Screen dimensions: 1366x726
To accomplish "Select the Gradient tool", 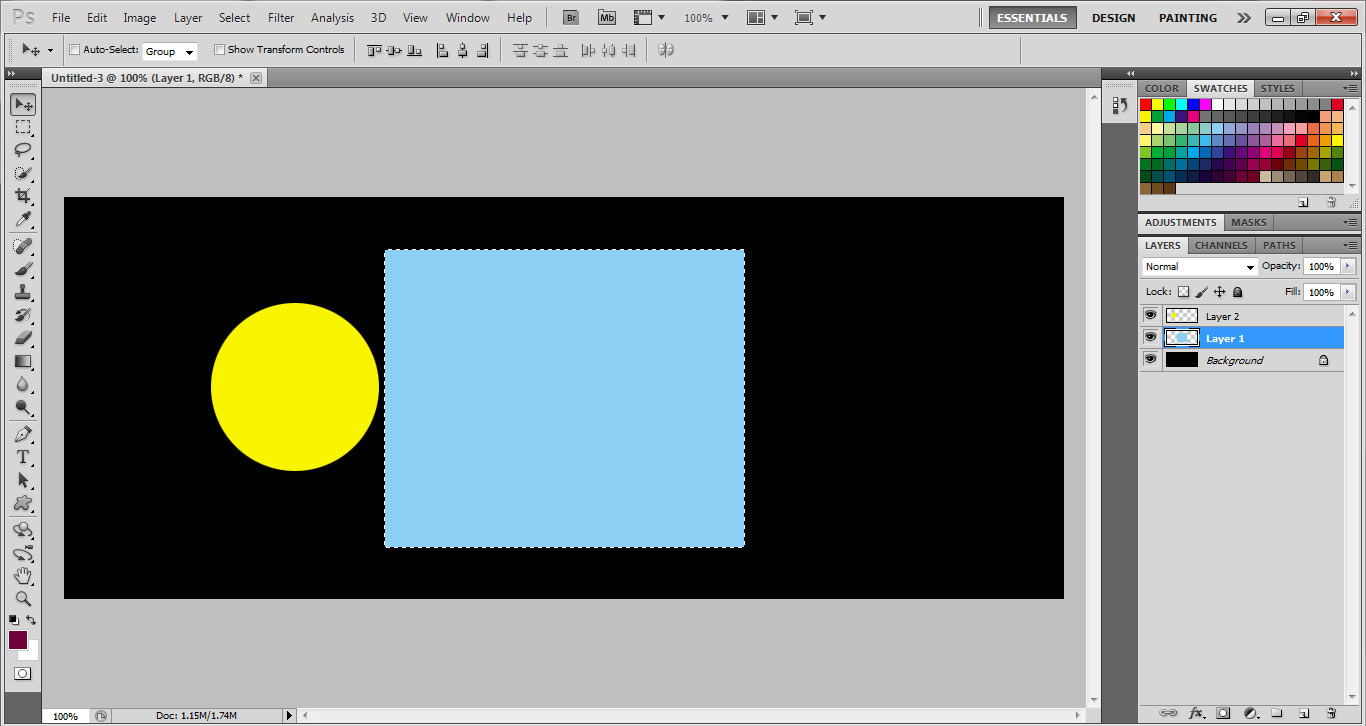I will click(x=23, y=361).
